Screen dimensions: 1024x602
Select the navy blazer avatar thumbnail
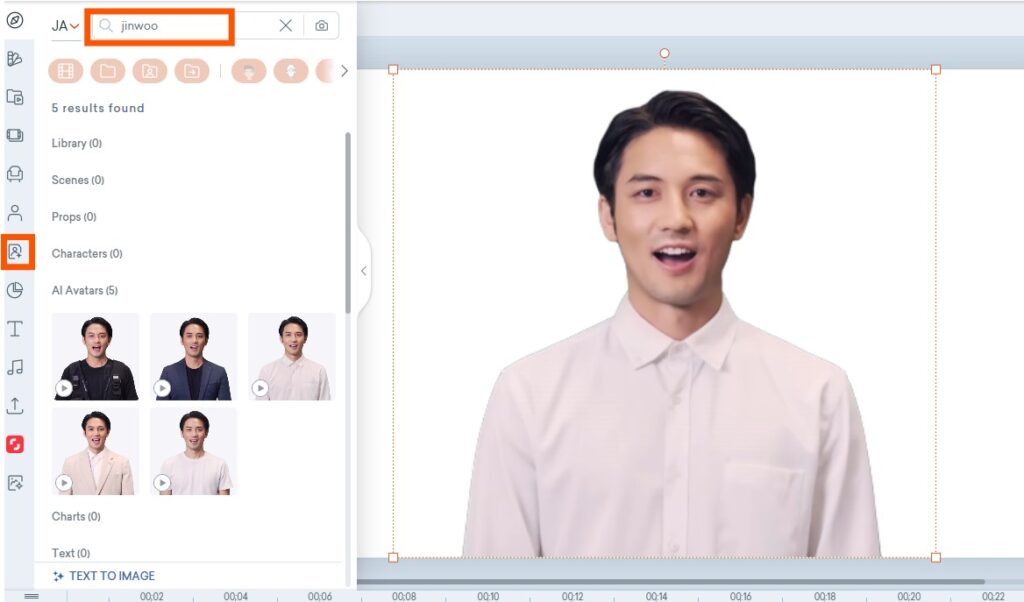coord(193,357)
